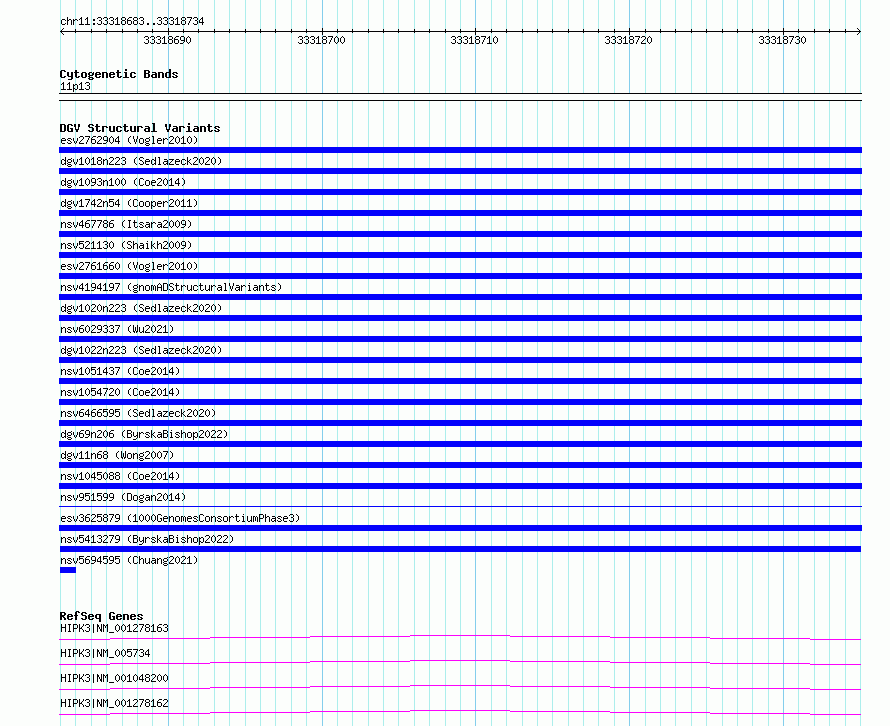Click the magenta intron line under HIPK3|NM_001278163

[460, 636]
